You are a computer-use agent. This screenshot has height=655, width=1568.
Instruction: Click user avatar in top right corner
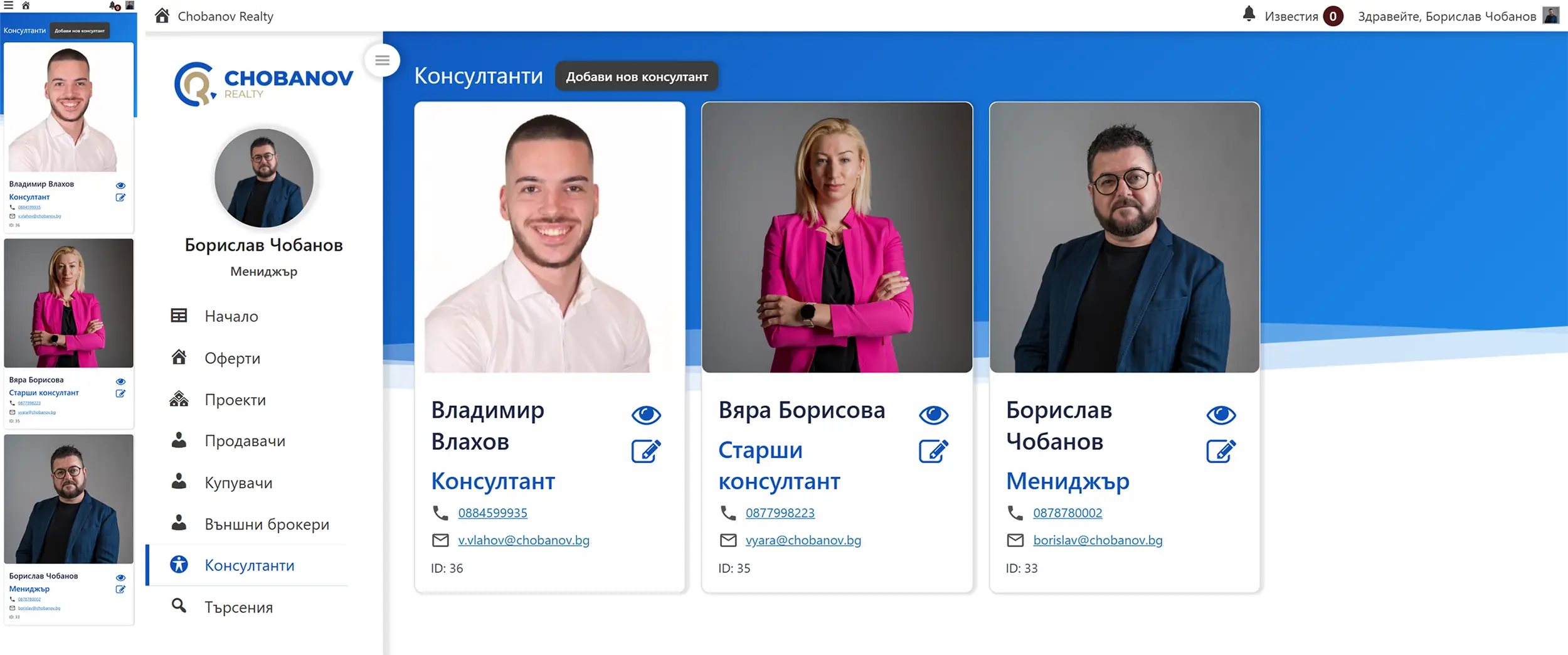tap(1551, 16)
